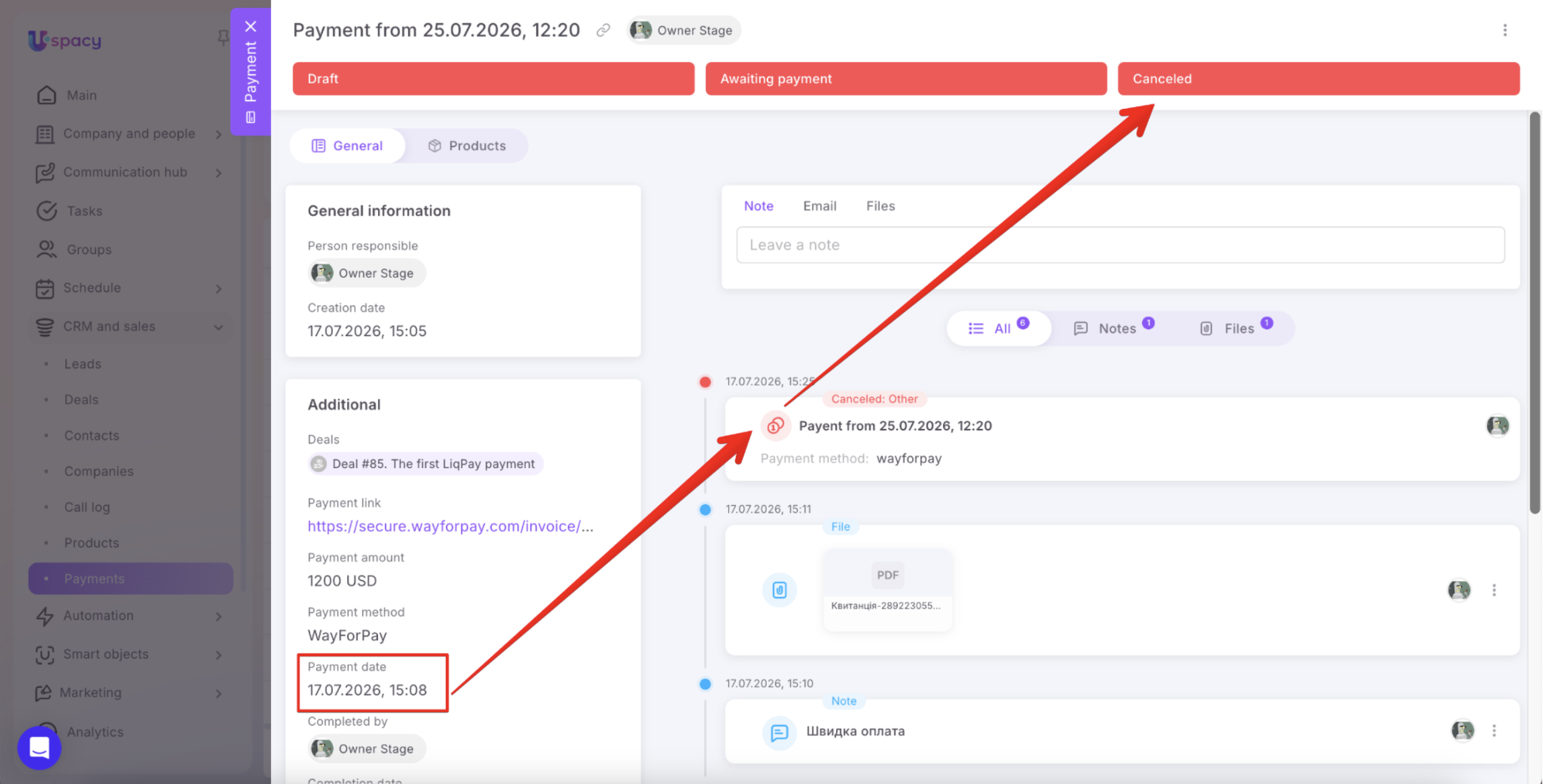Go to Leads in sidebar
Viewport: 1543px width, 784px height.
[83, 364]
